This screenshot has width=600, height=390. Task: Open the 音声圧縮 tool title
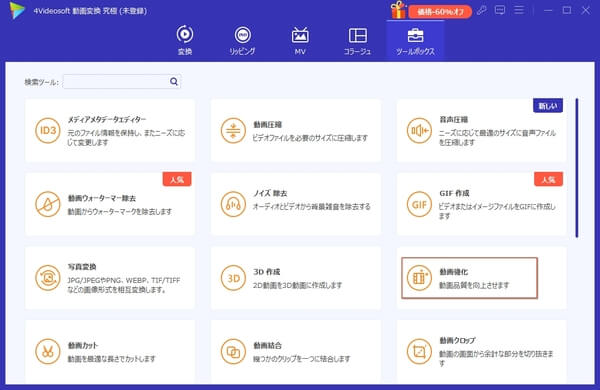click(453, 119)
